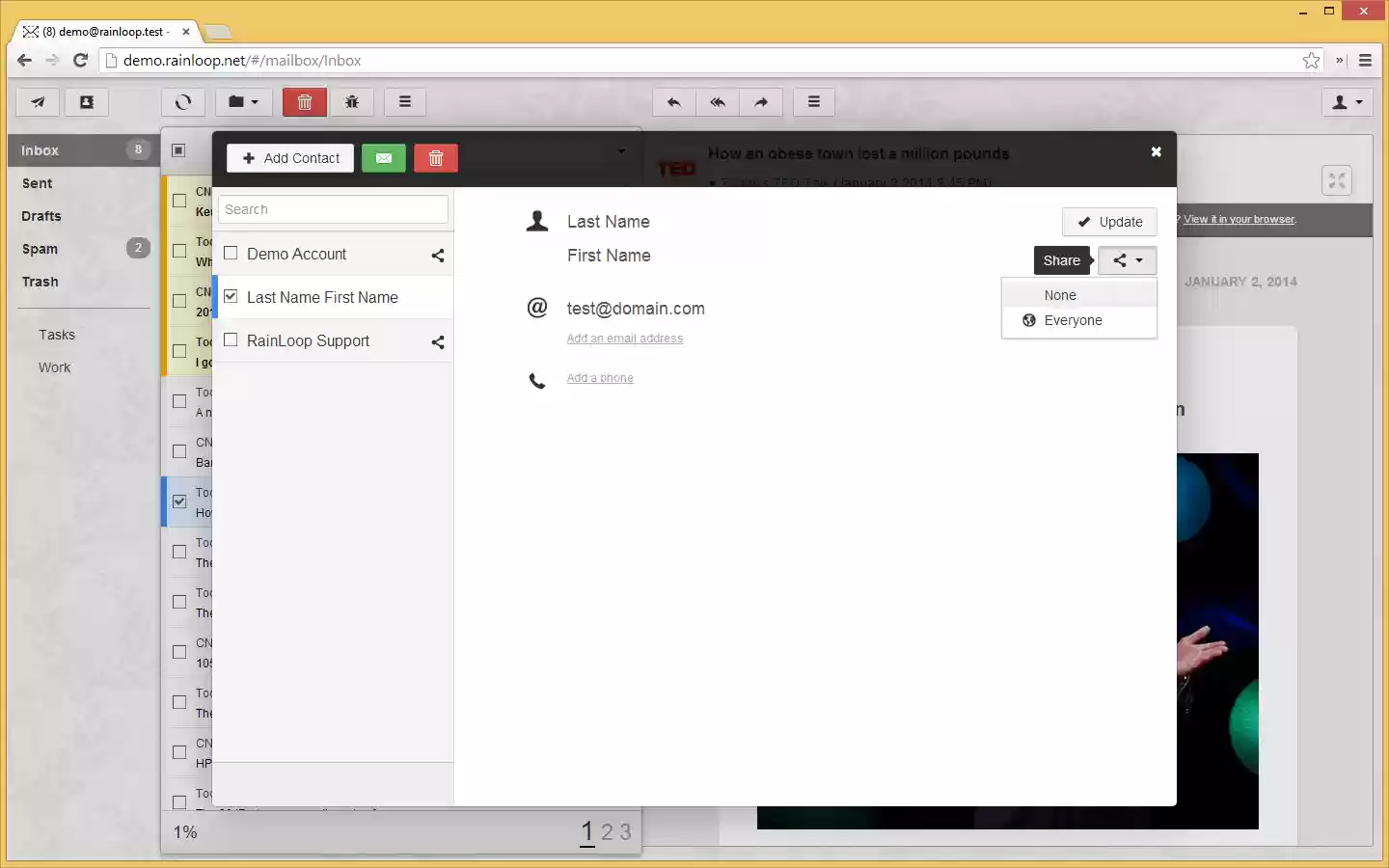Compose a new message
This screenshot has width=1389, height=868.
coord(37,102)
